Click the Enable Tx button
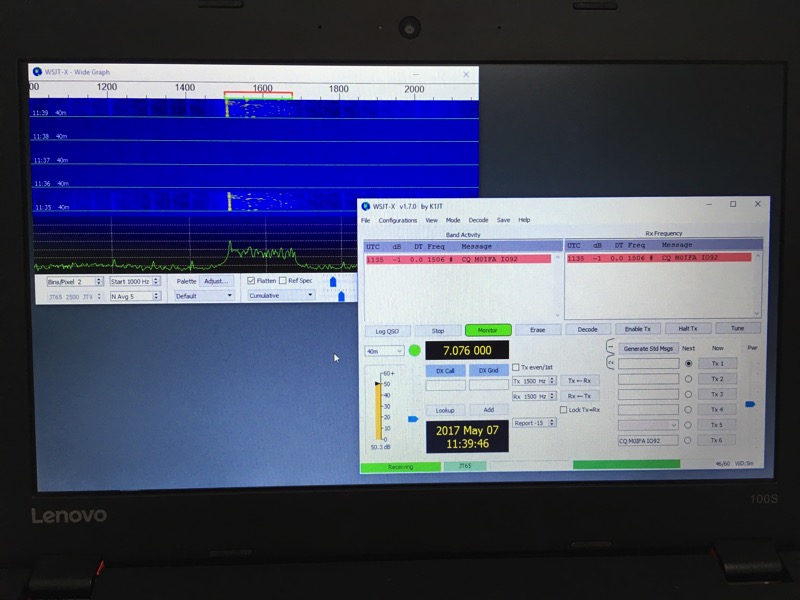The height and width of the screenshot is (600, 800). pos(638,329)
